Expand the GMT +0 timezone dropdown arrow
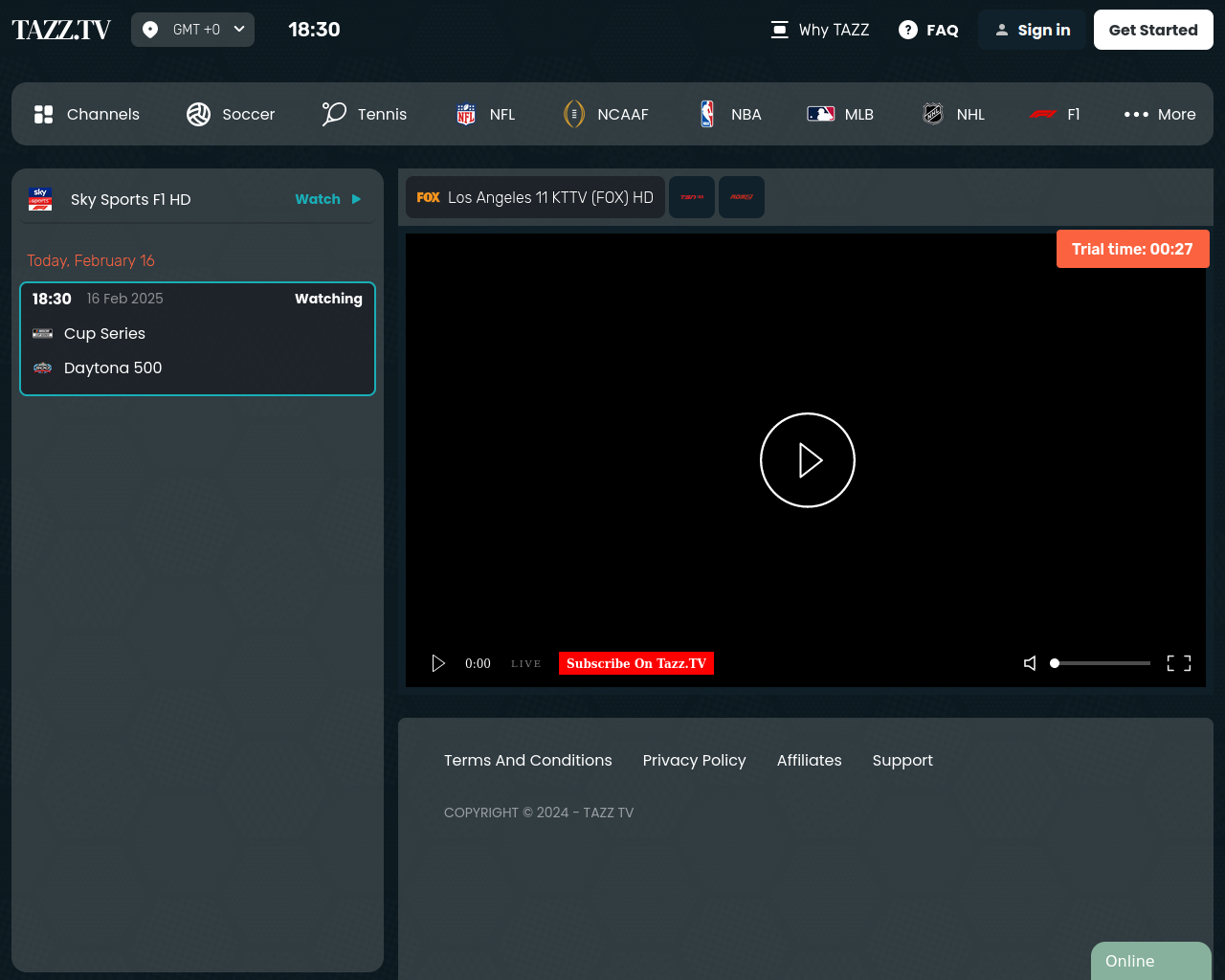 pyautogui.click(x=239, y=29)
